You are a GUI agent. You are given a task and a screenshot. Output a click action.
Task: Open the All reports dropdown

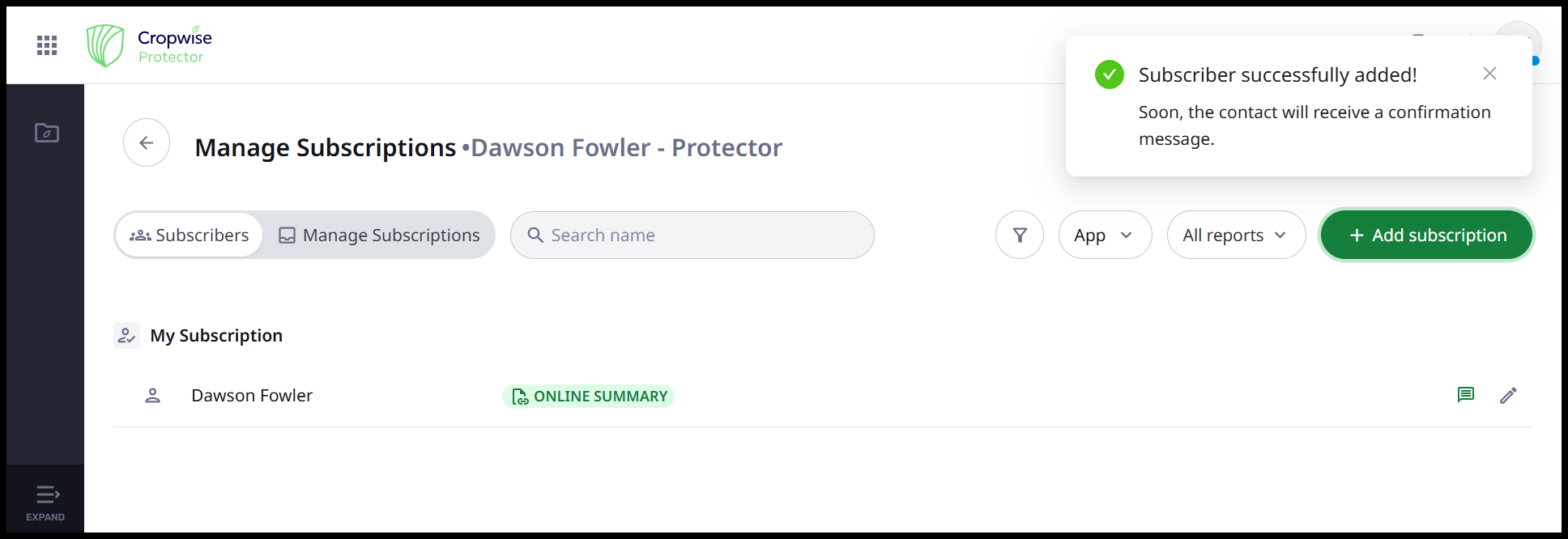click(x=1236, y=236)
